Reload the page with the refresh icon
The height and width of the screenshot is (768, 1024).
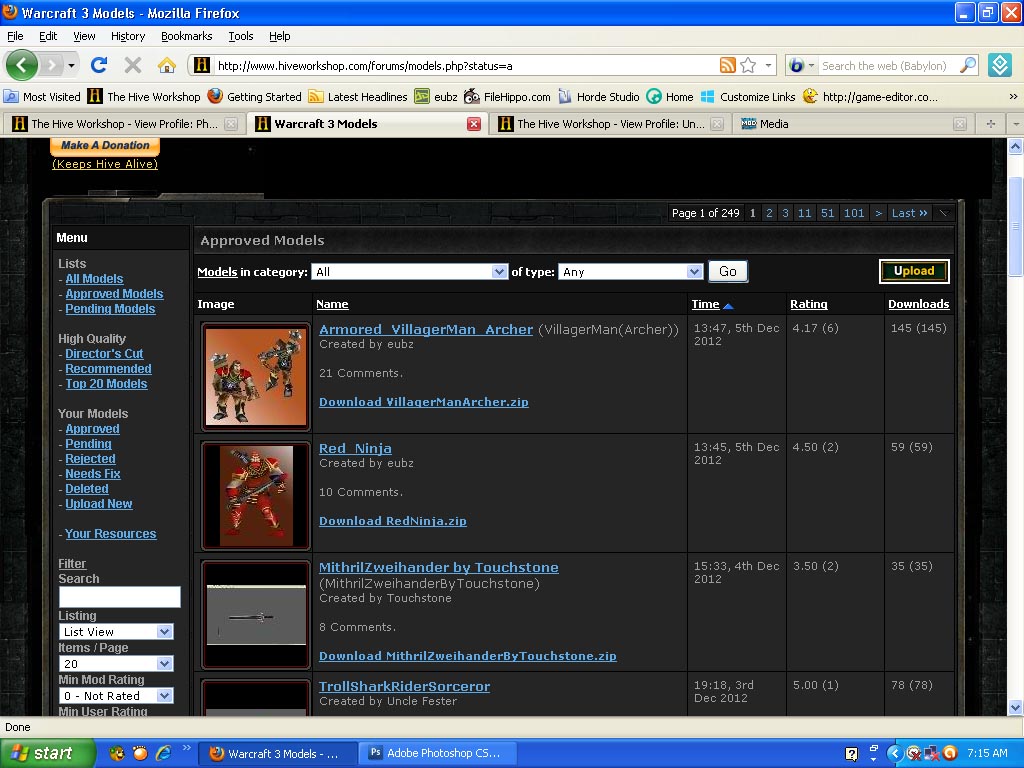tap(99, 65)
